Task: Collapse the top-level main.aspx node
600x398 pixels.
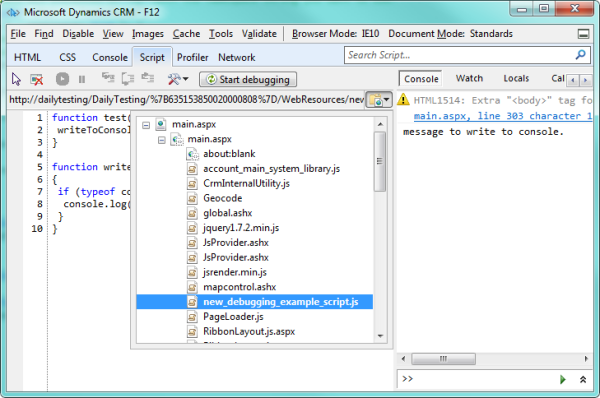Action: (146, 125)
